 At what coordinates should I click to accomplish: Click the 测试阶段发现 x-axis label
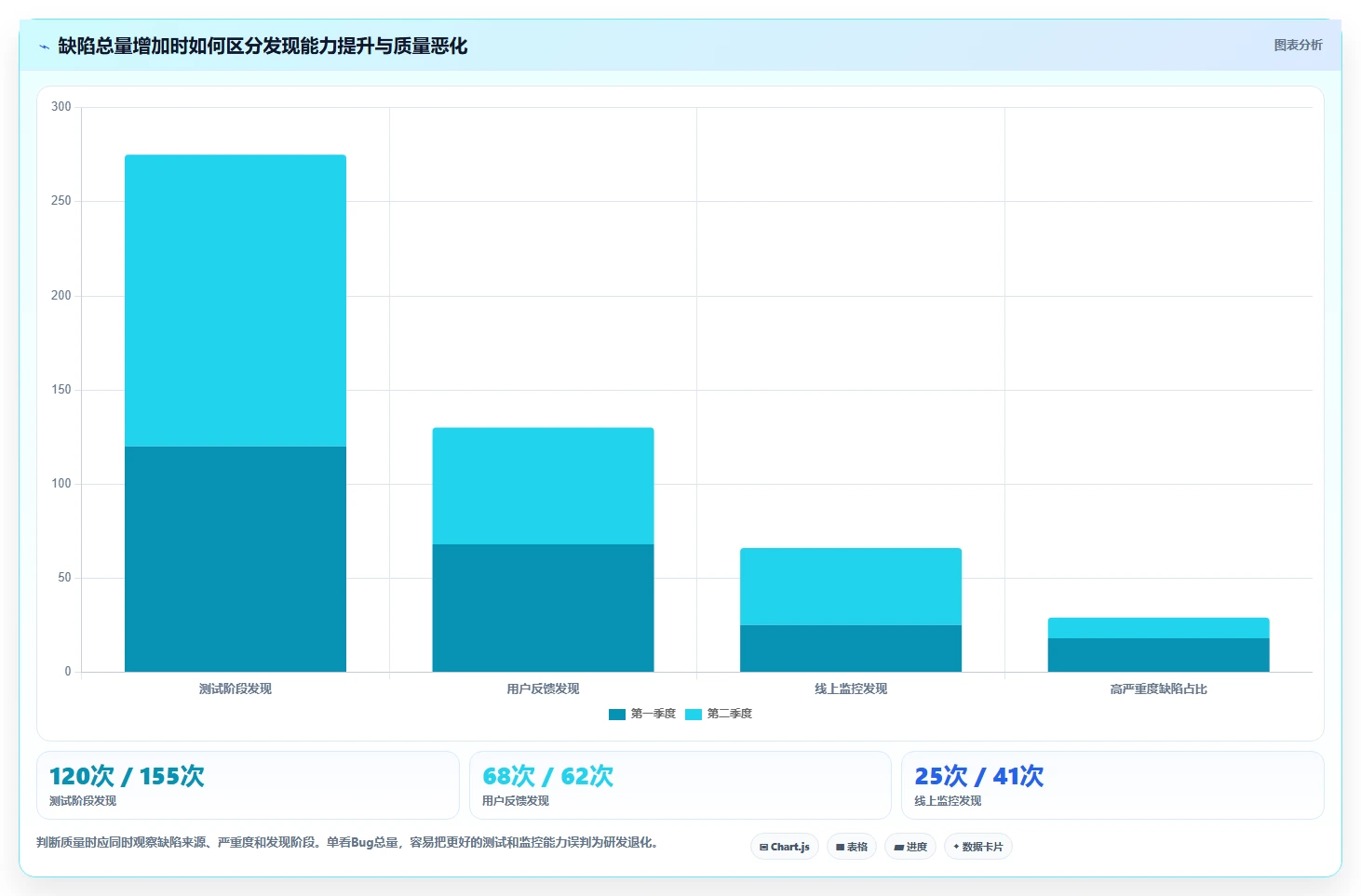pos(236,689)
